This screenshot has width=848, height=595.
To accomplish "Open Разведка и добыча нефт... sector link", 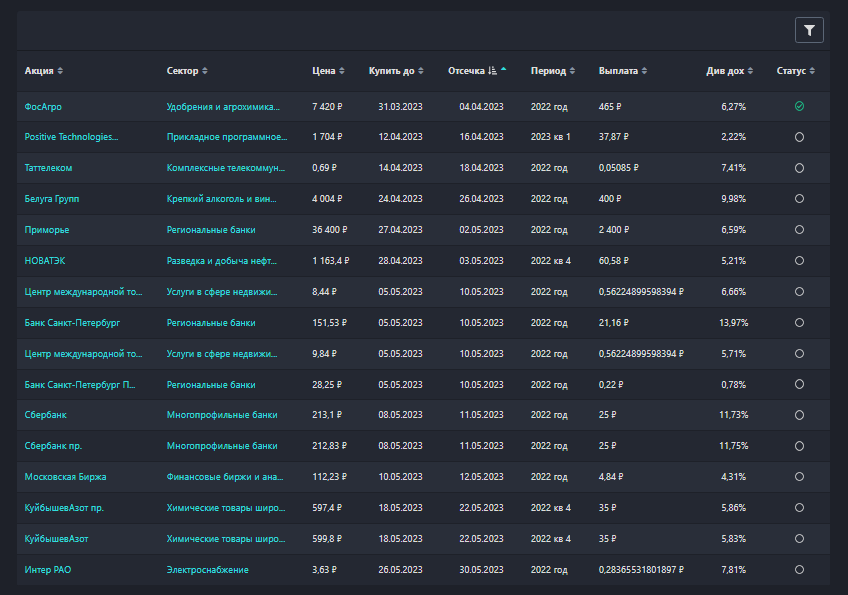I will (222, 261).
